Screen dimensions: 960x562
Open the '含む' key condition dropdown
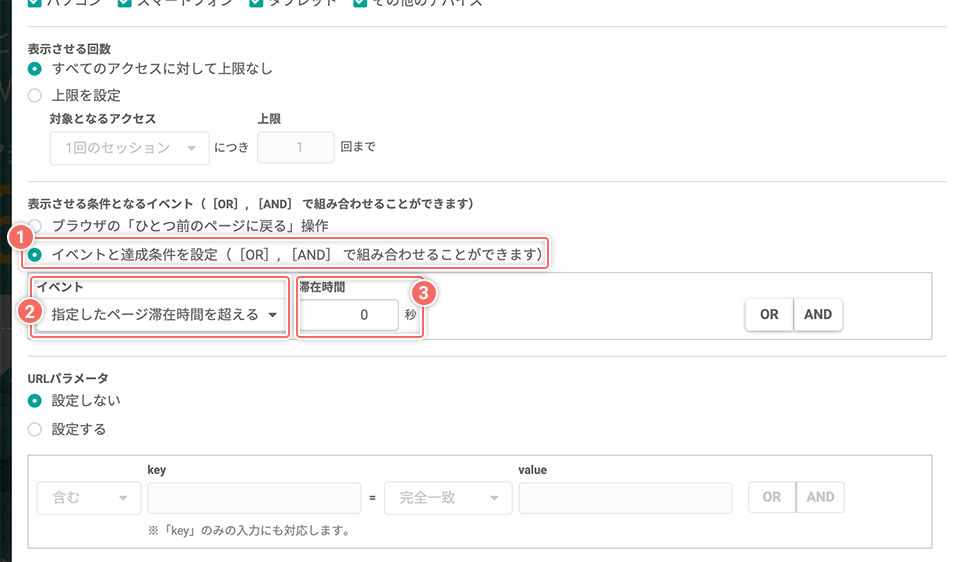pos(89,498)
